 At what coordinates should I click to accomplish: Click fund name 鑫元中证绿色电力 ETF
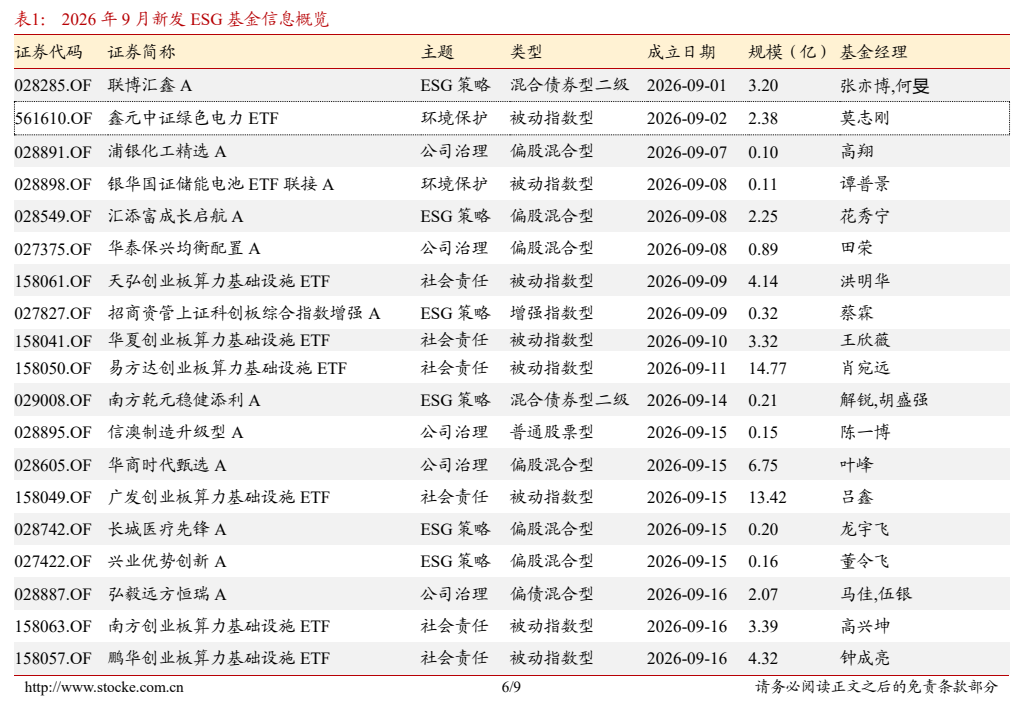[193, 118]
